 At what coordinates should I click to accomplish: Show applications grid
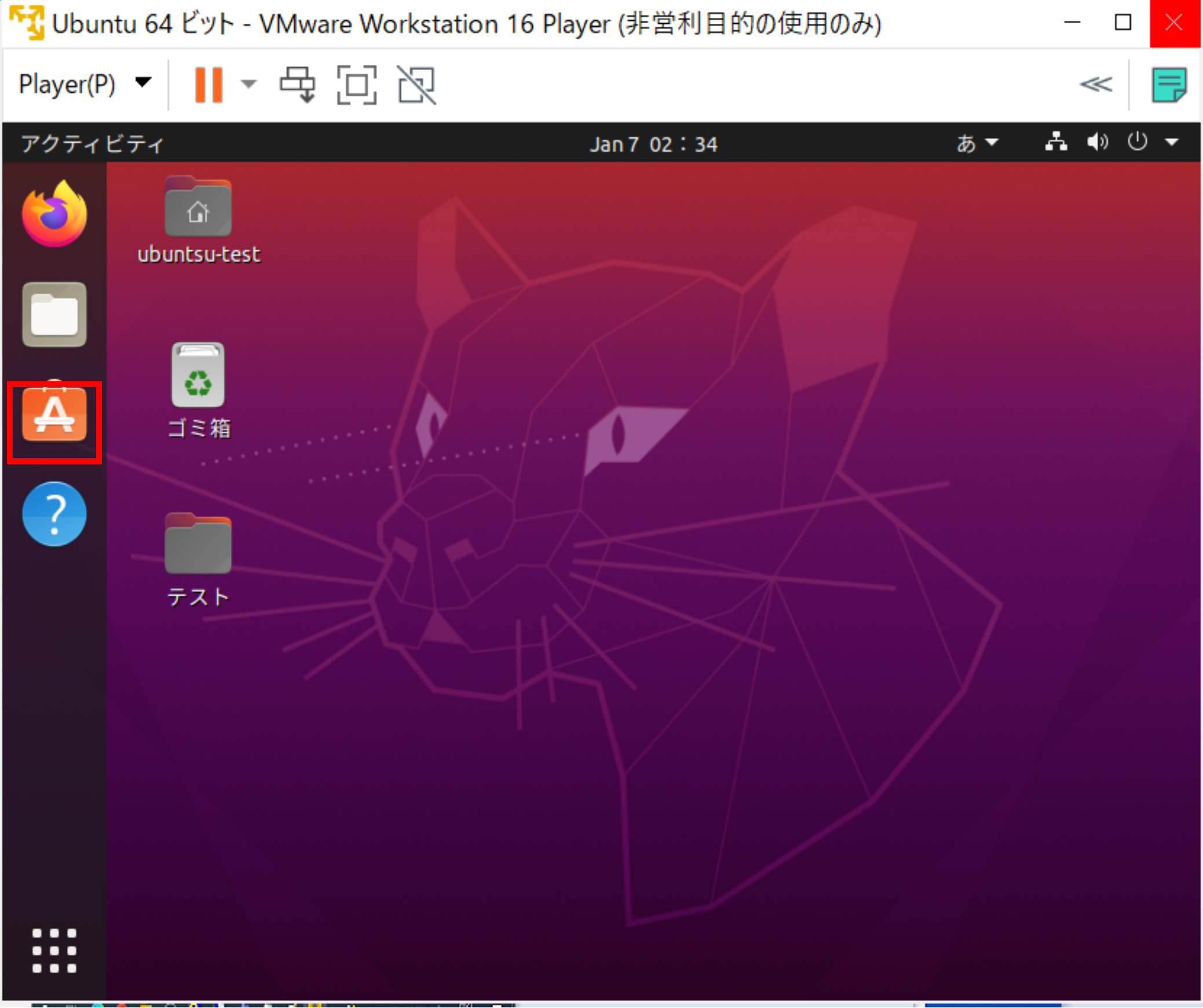coord(54,951)
